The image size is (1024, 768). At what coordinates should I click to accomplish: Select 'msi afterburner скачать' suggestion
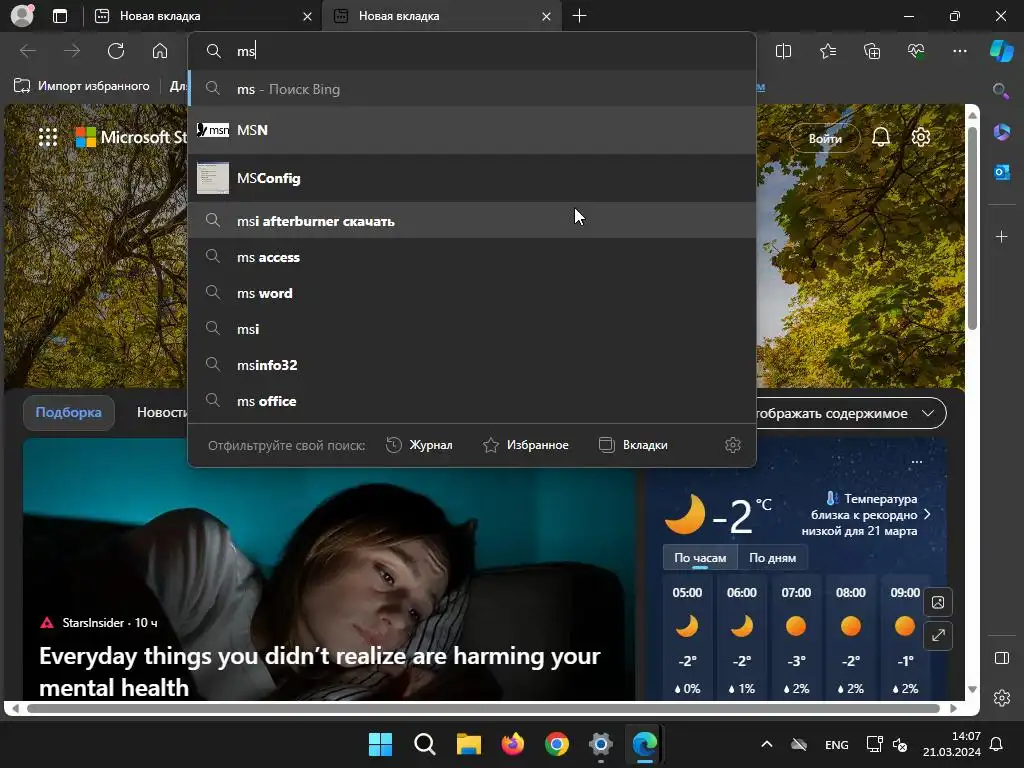click(x=472, y=221)
